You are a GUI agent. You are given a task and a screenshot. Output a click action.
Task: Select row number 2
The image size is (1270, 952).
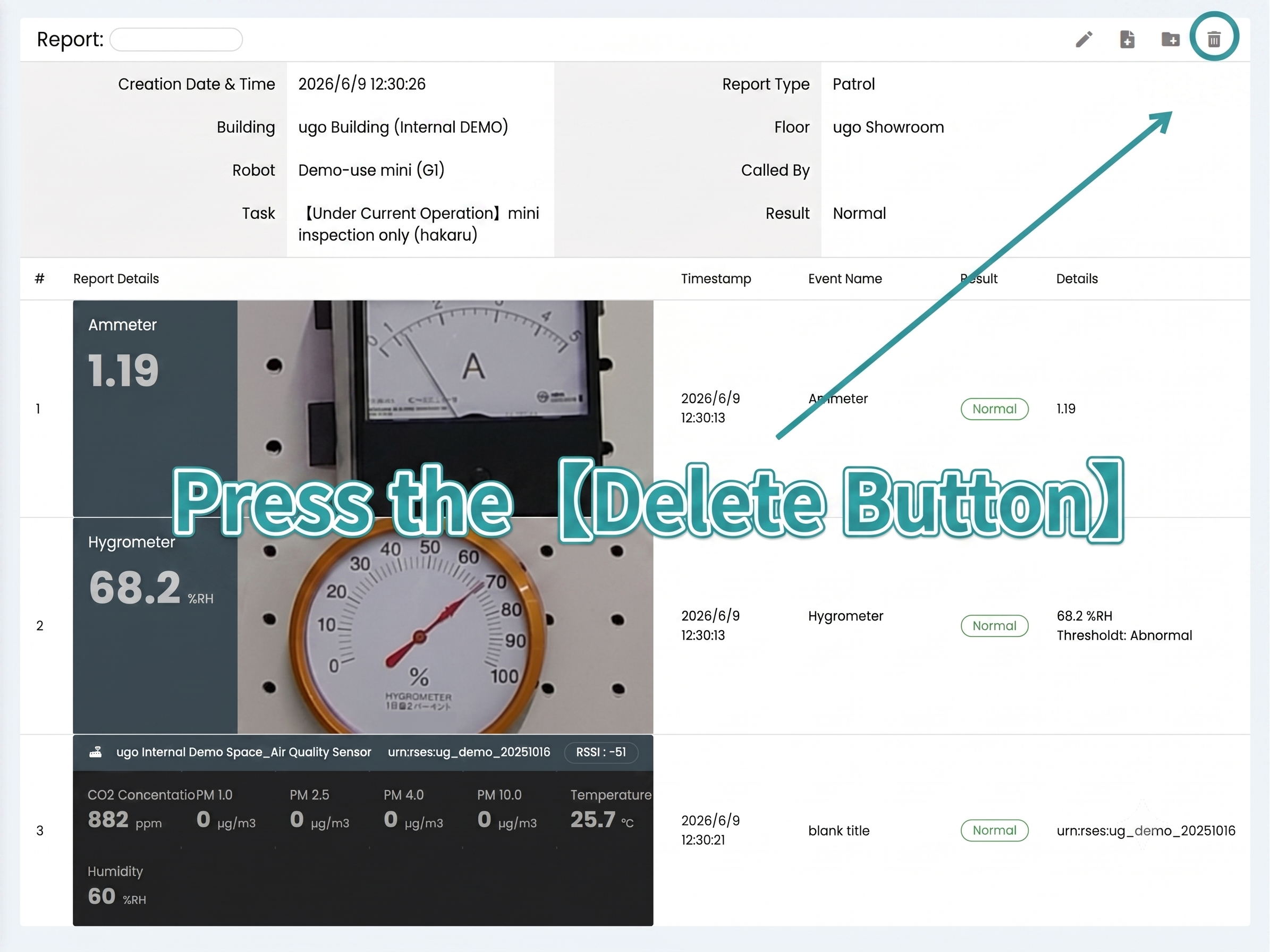(x=40, y=626)
